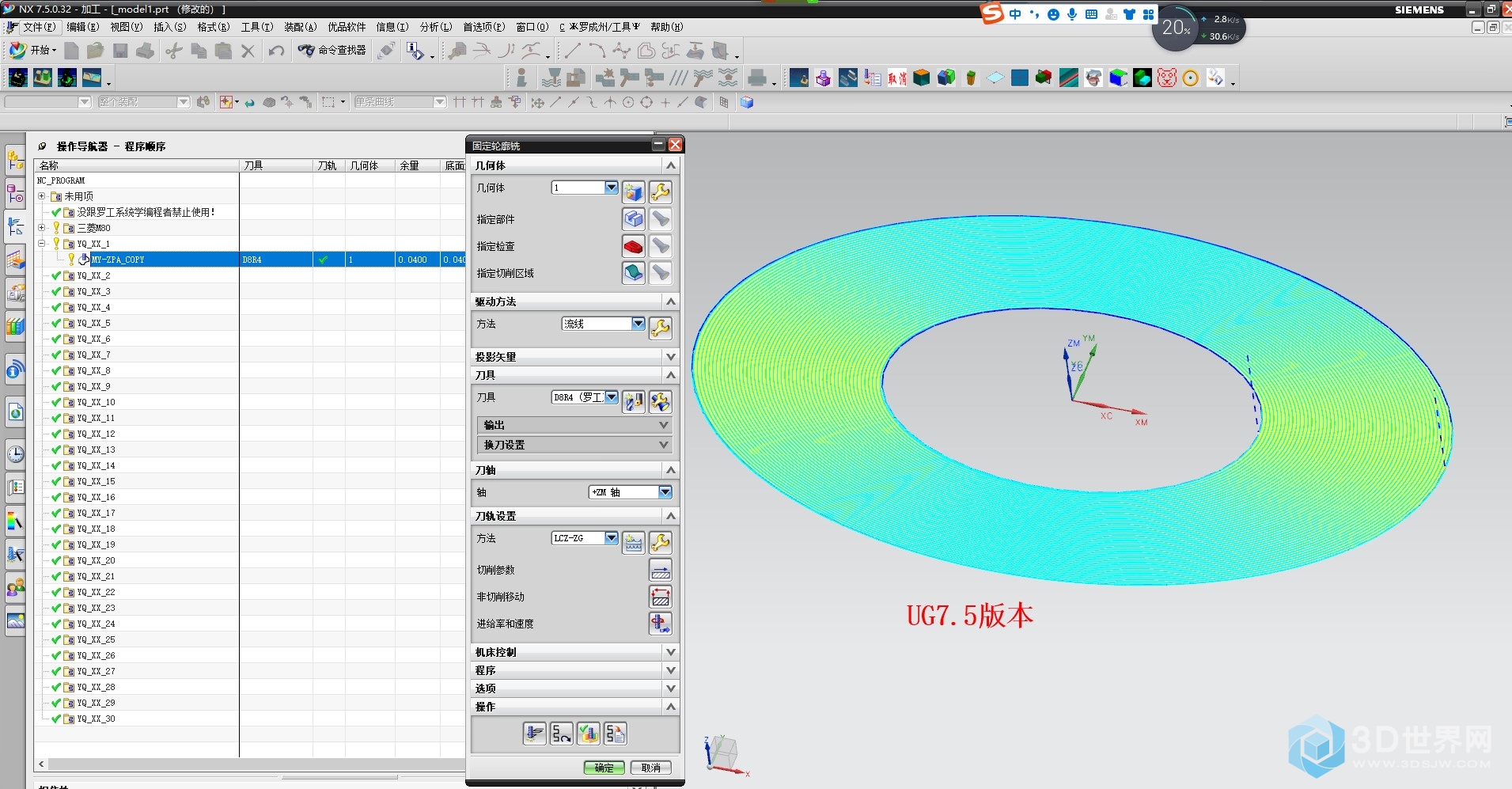Click the List tool path icon in 操作
The width and height of the screenshot is (1512, 789).
[616, 734]
